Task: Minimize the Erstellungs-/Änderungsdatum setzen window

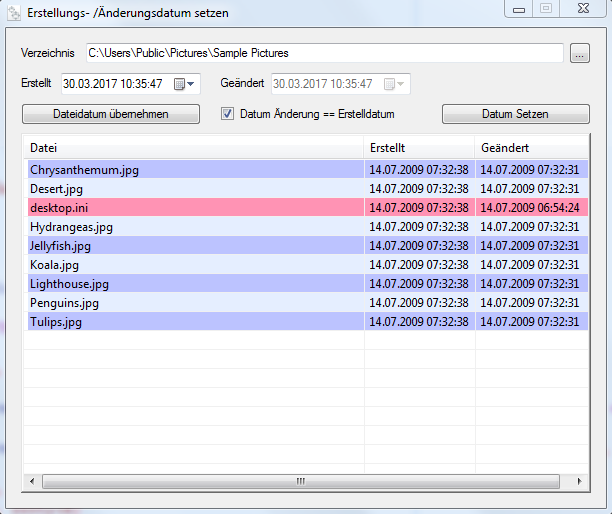Action: pos(518,10)
